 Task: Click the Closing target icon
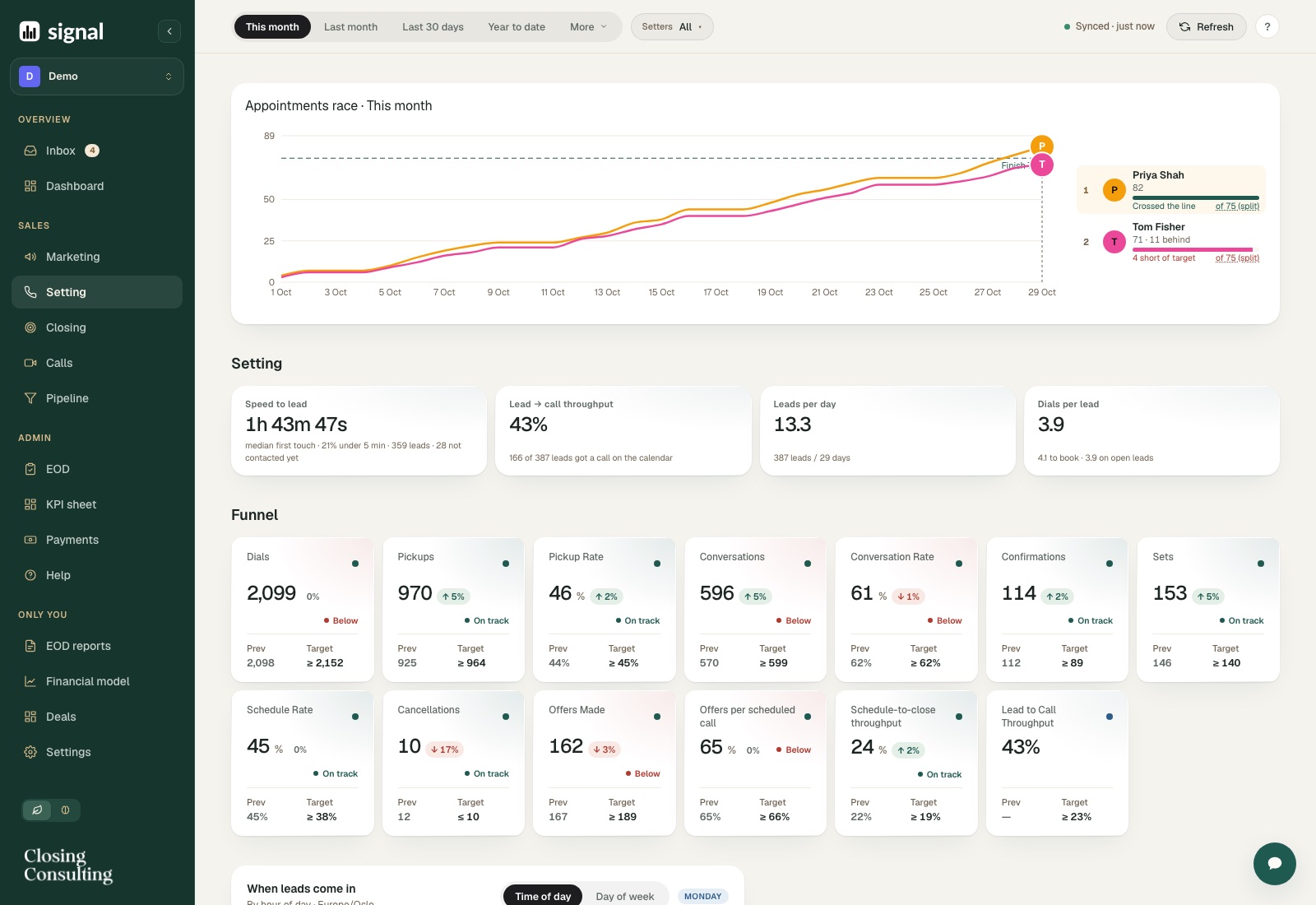[30, 327]
